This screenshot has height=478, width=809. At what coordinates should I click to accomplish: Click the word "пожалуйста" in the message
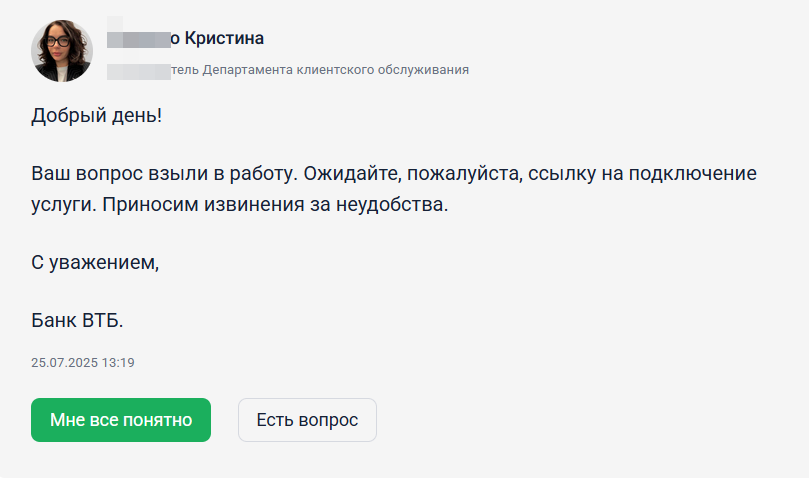pyautogui.click(x=461, y=173)
